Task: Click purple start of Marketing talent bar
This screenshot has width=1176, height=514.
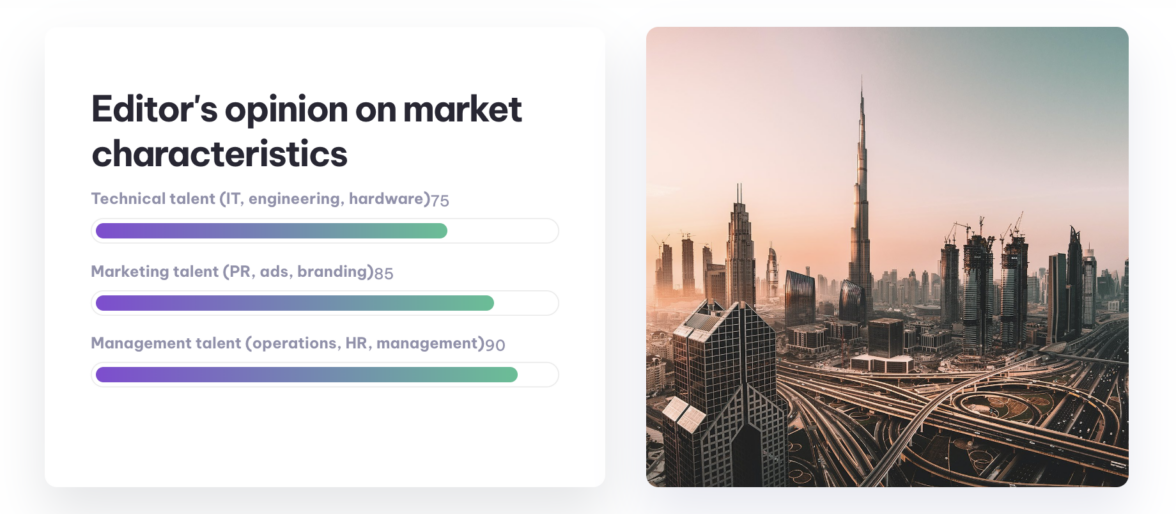Action: point(110,303)
